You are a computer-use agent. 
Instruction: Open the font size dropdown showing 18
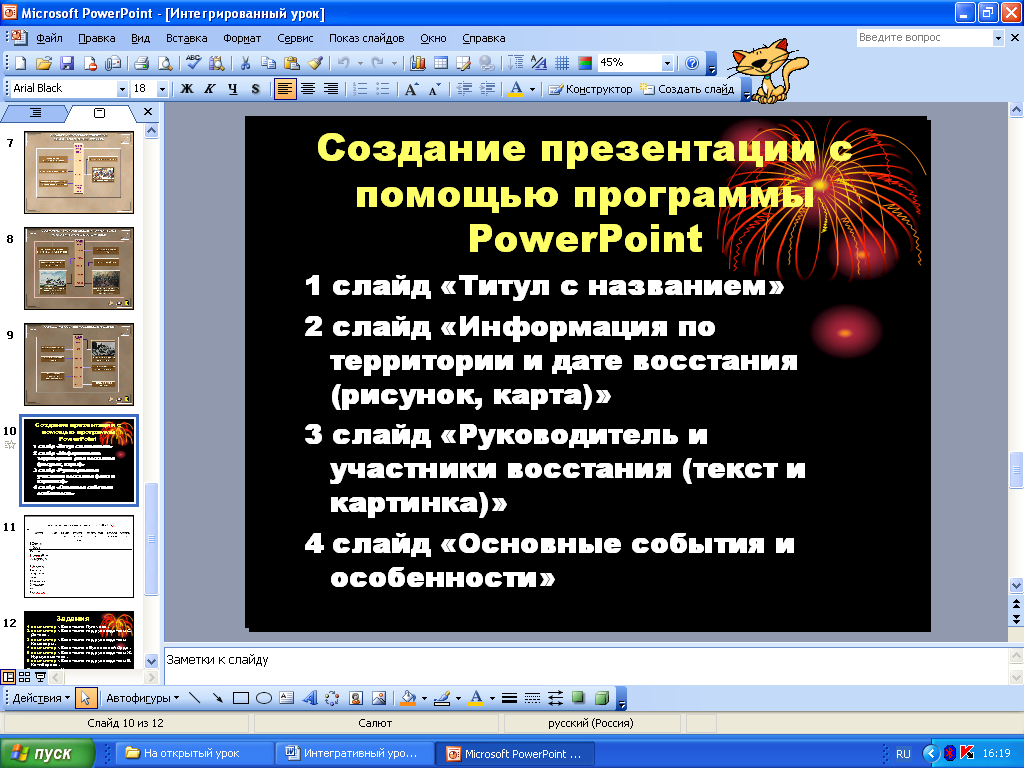click(163, 89)
